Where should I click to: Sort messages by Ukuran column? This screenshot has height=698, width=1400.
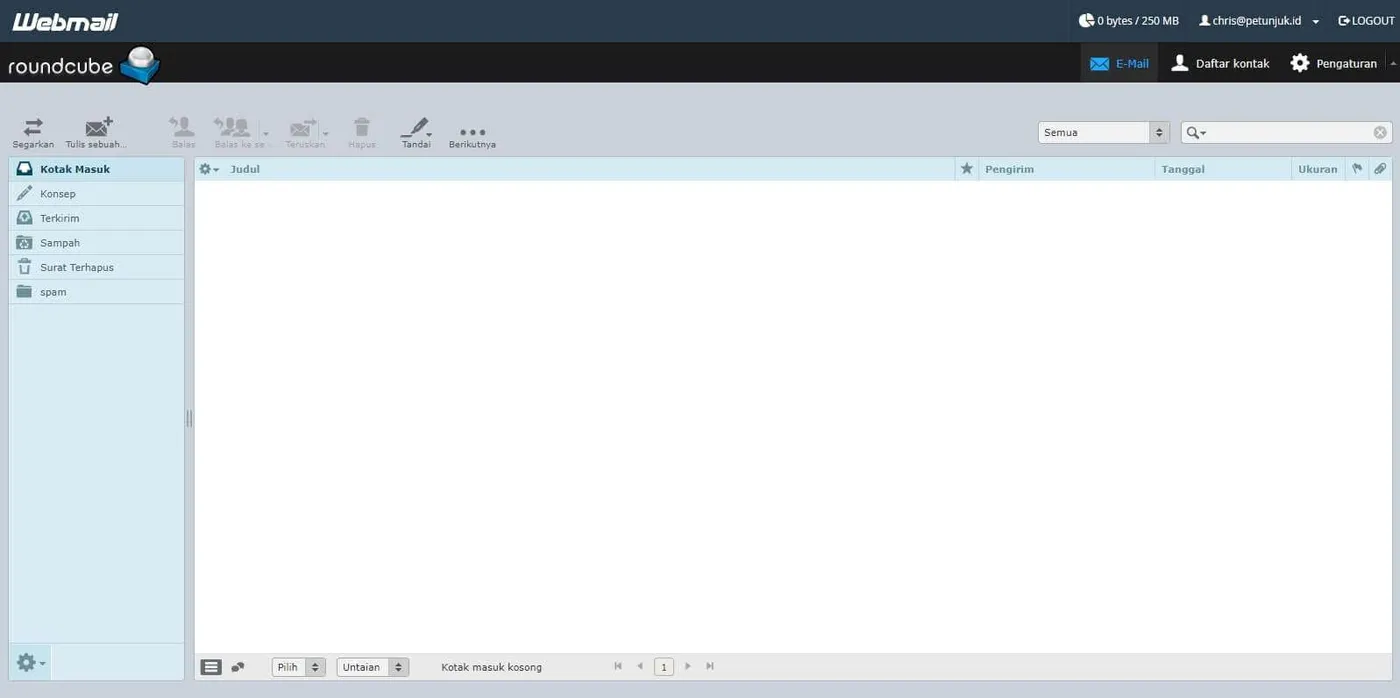[x=1317, y=169]
